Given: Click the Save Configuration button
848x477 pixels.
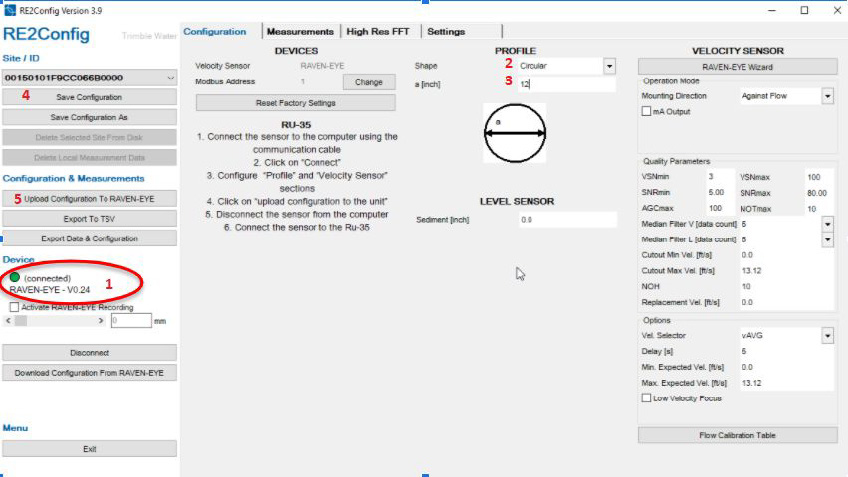Looking at the screenshot, I should click(89, 97).
